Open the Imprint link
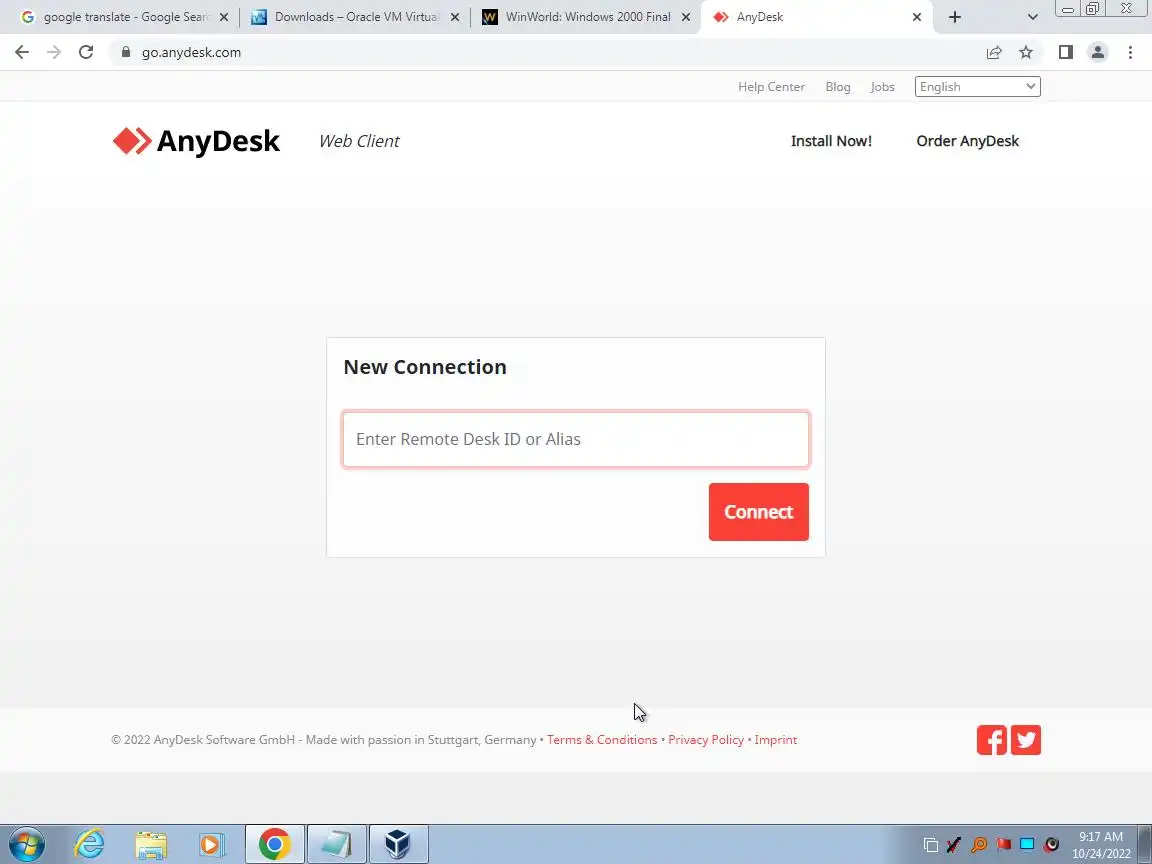The image size is (1152, 864). 775,740
